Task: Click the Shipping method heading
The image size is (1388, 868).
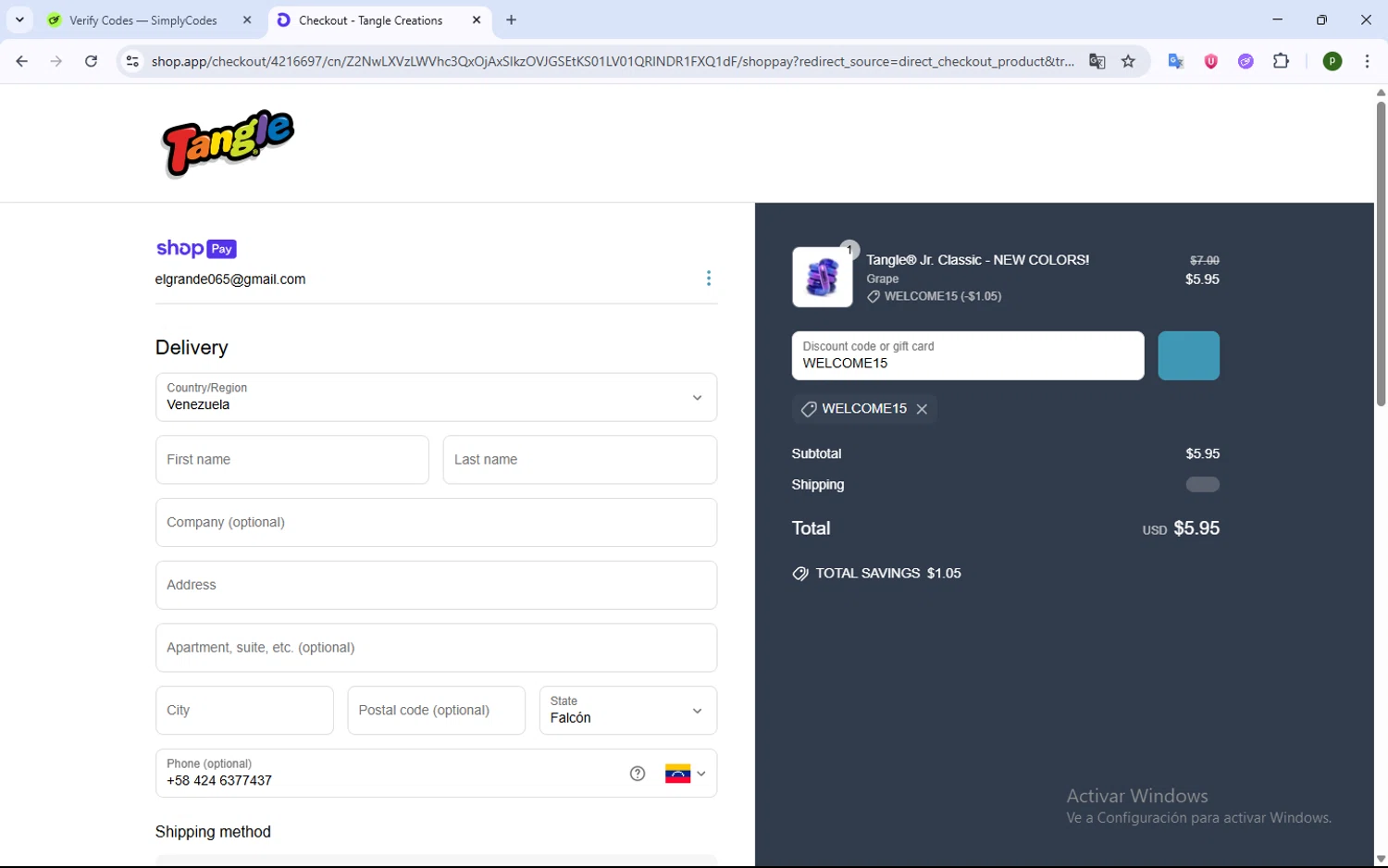Action: point(213,832)
